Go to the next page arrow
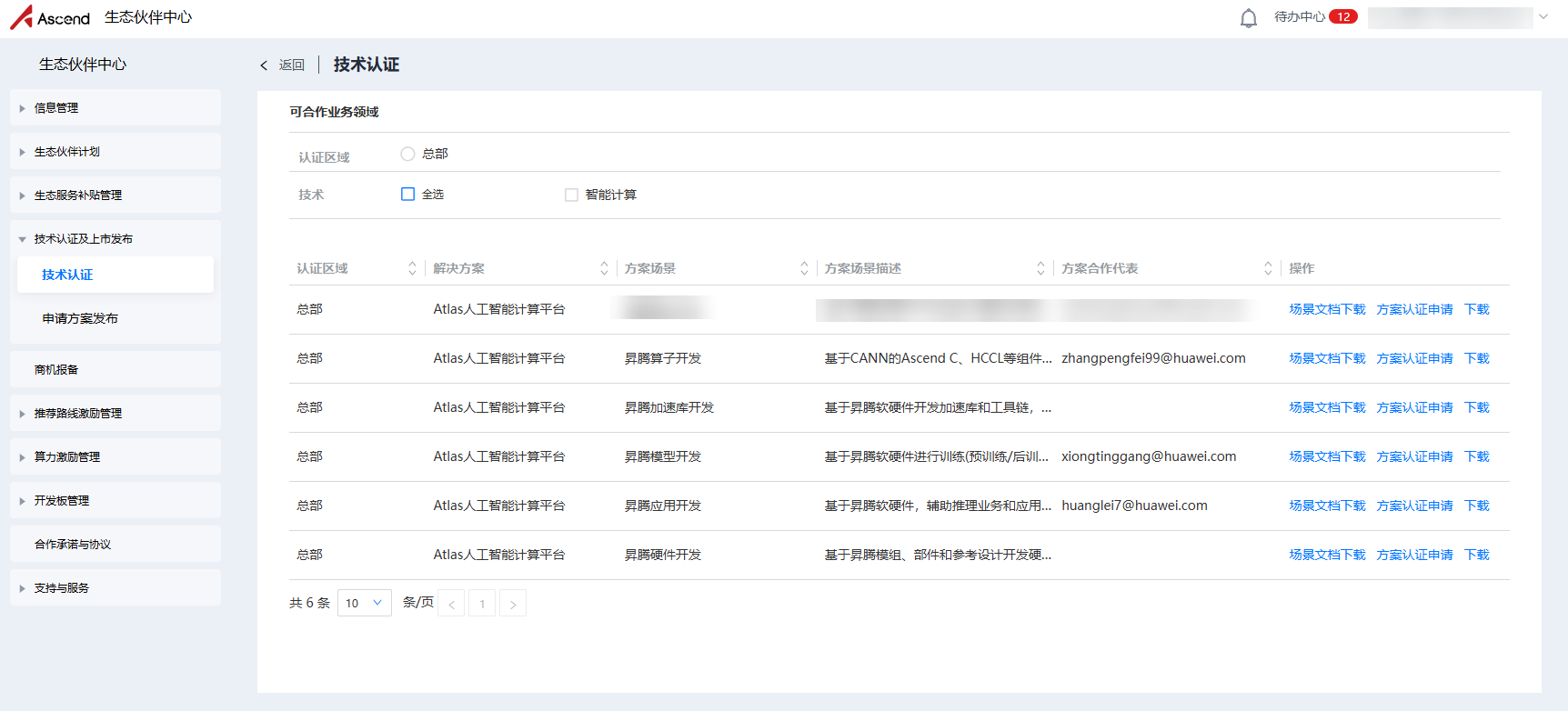The height and width of the screenshot is (711, 1568). 513,604
